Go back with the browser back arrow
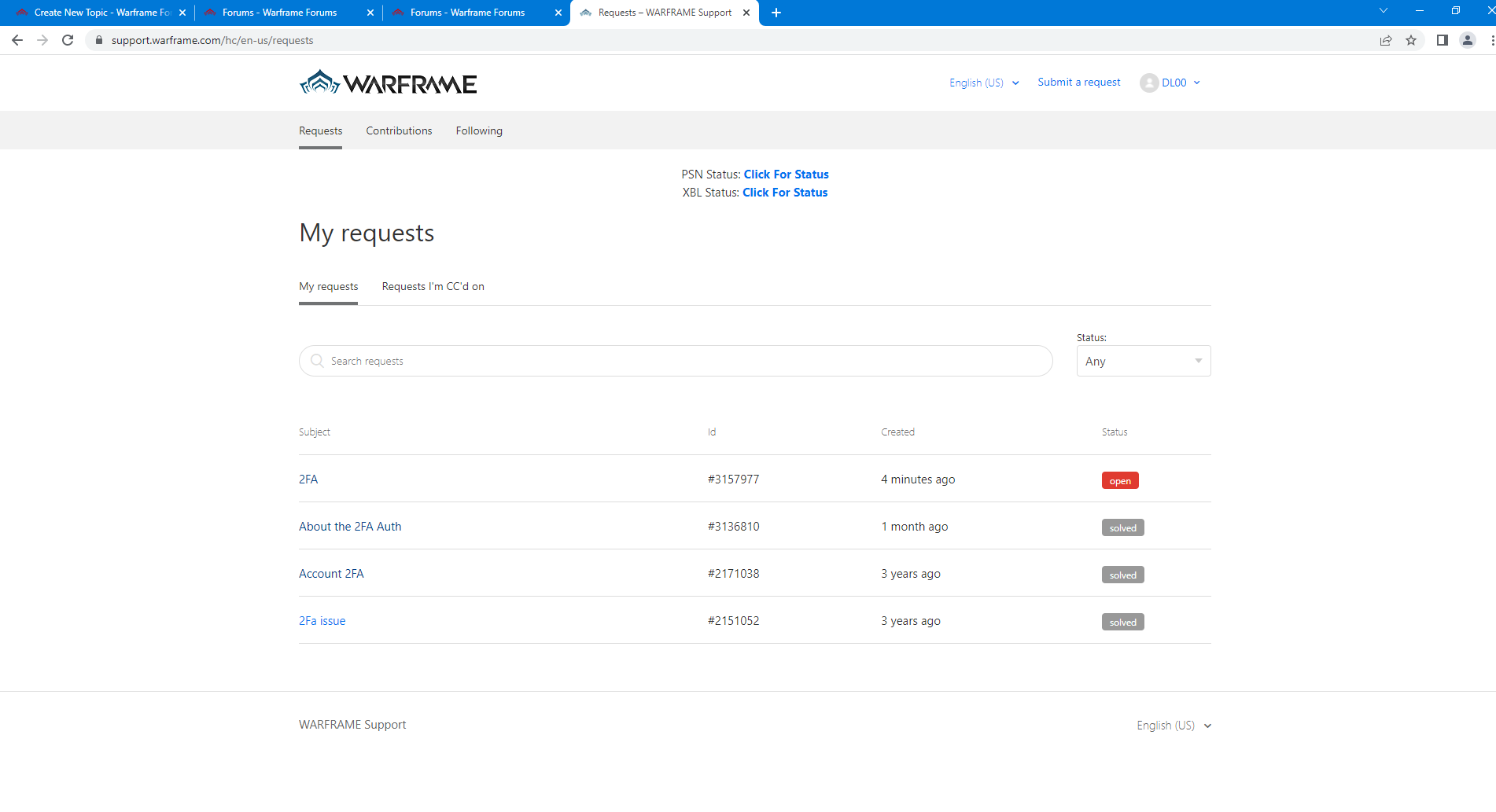 point(17,40)
